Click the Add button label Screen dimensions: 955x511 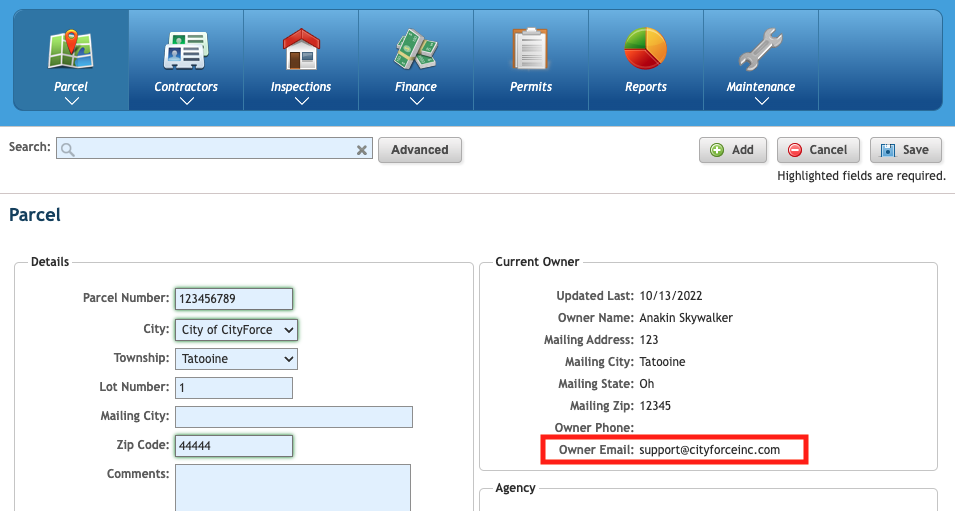[x=742, y=150]
